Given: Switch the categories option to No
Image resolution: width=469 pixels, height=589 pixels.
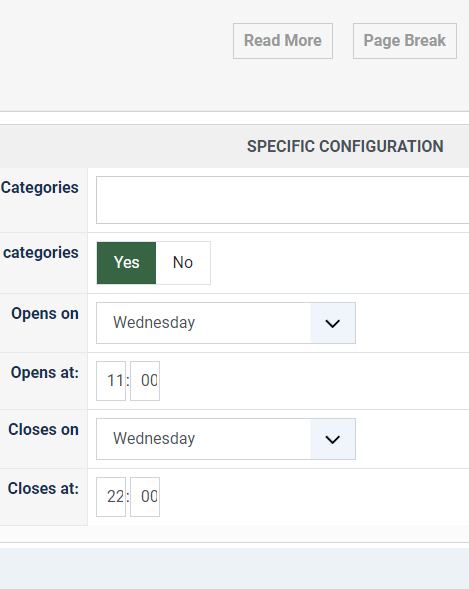Looking at the screenshot, I should (x=183, y=263).
